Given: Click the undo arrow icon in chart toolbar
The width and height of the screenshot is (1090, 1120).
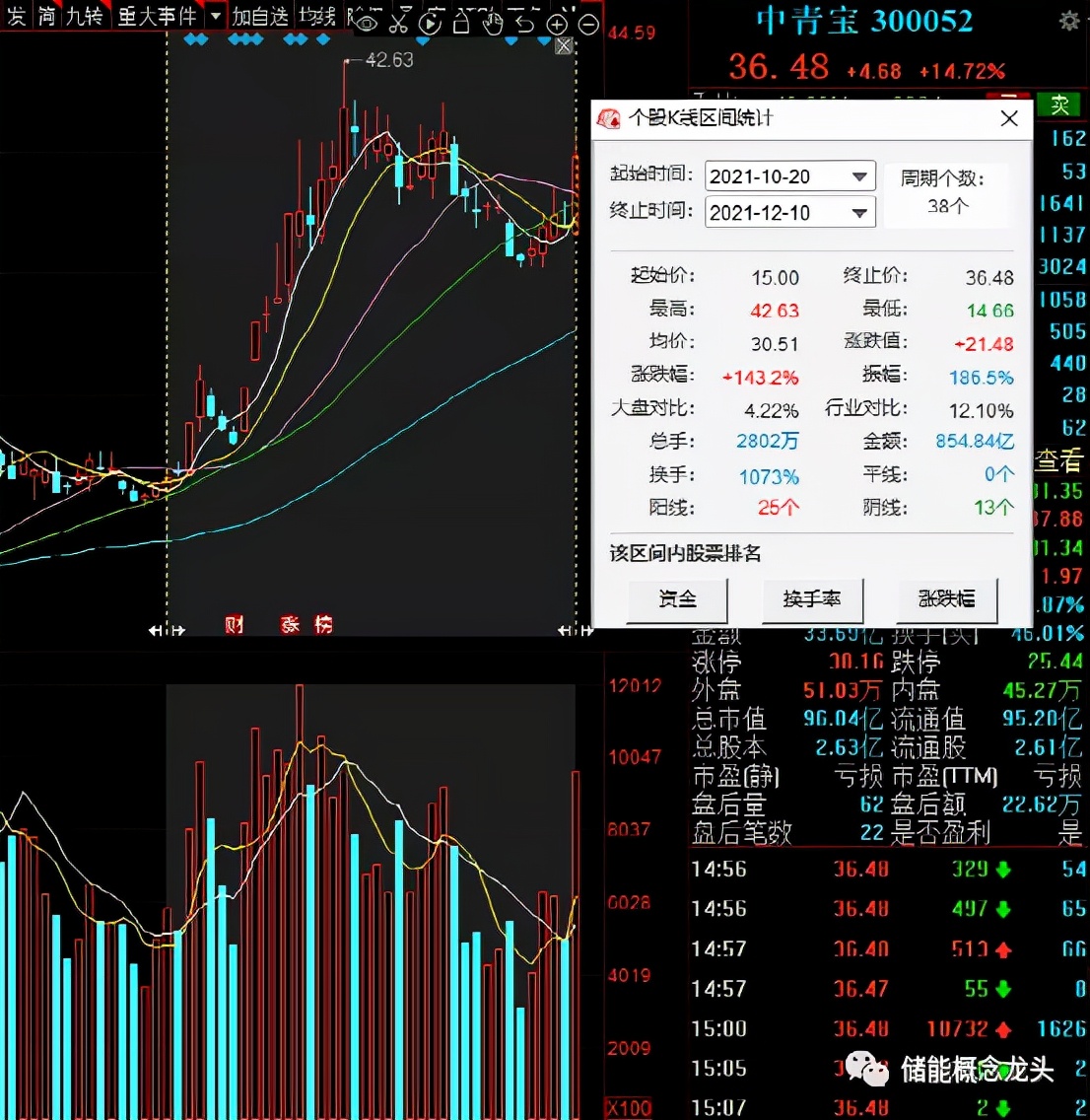Looking at the screenshot, I should [x=525, y=22].
